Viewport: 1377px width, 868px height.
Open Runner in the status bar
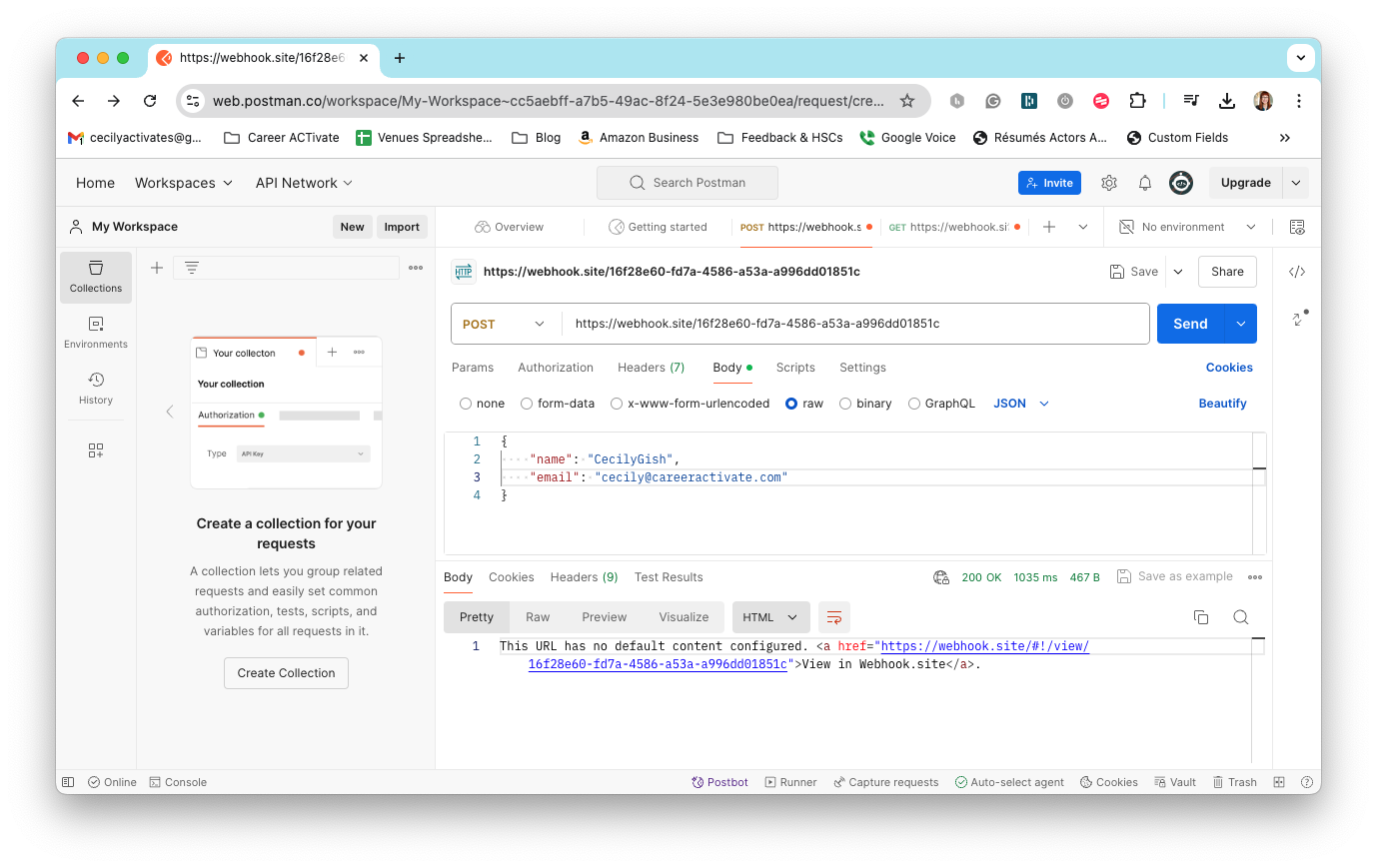click(x=790, y=782)
